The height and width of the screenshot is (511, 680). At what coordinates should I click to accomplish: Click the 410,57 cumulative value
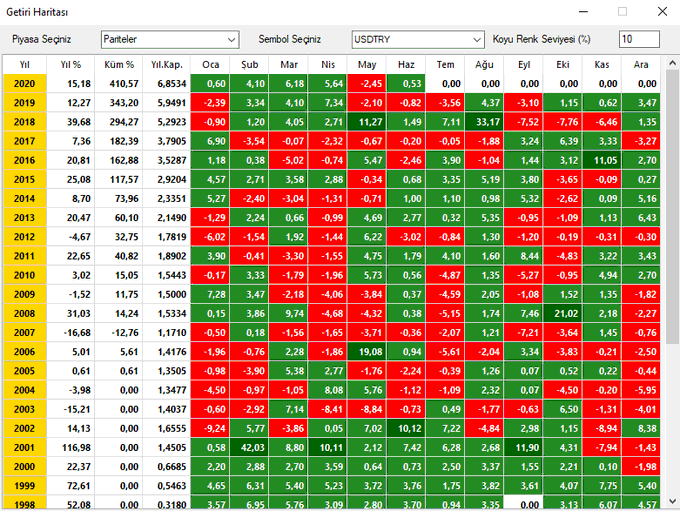119,84
